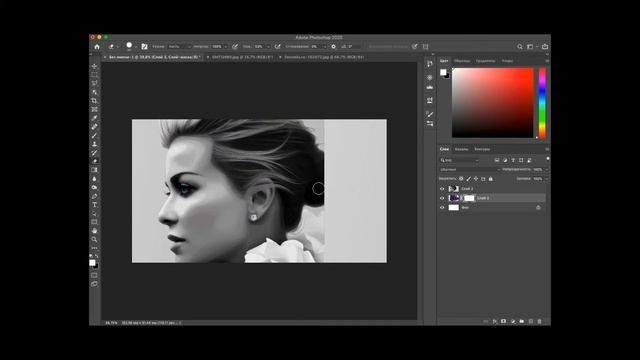
Task: Toggle layer filtering switch in Layers panel
Action: (x=547, y=159)
